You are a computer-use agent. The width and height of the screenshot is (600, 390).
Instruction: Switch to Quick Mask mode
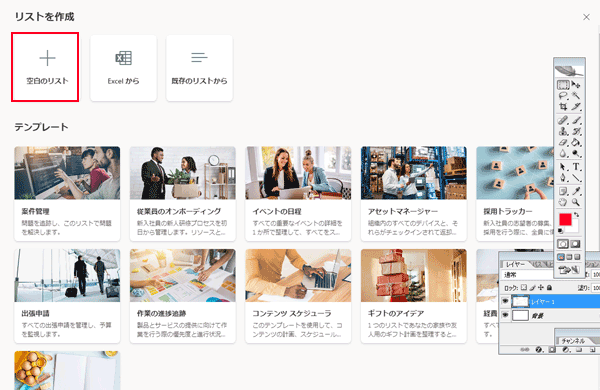point(576,244)
